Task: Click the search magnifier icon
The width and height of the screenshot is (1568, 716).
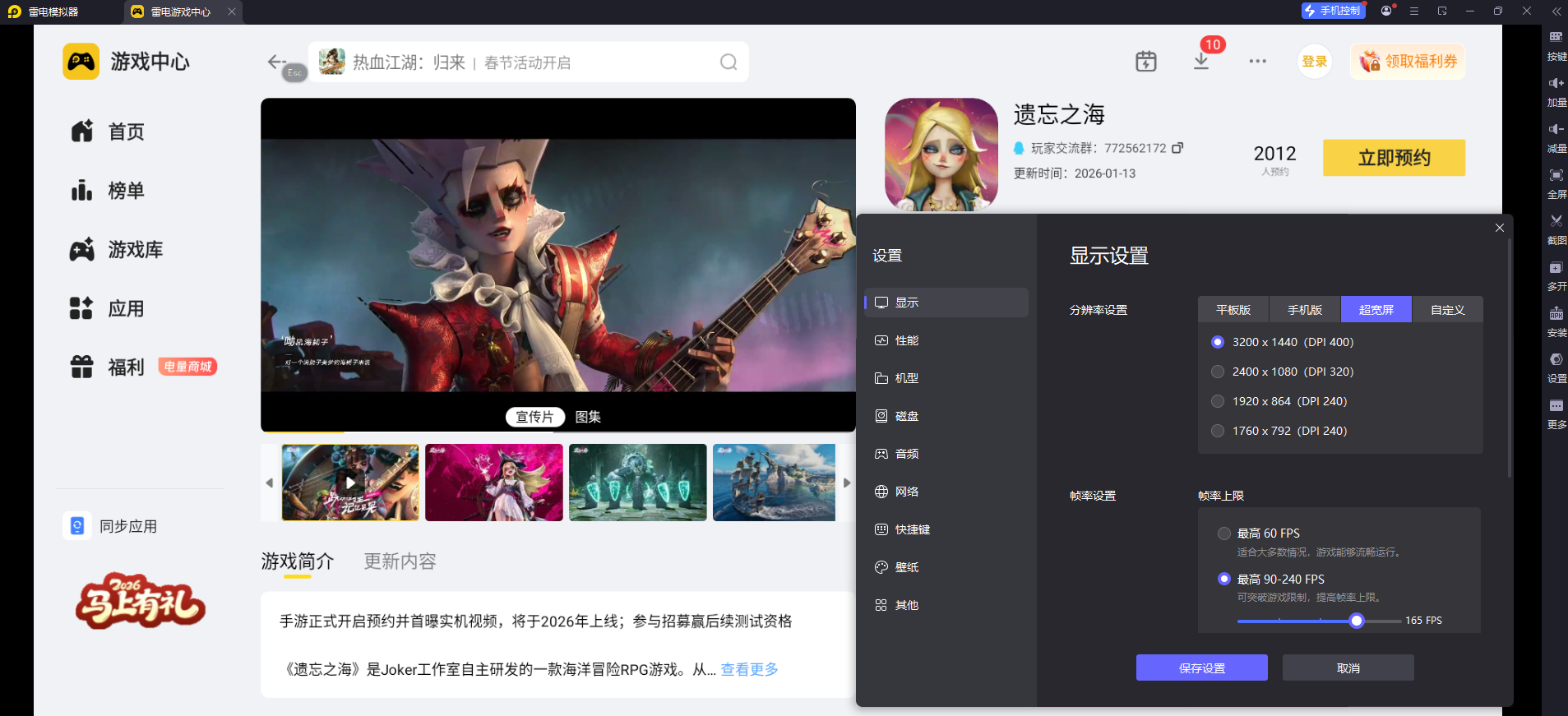Action: click(x=728, y=62)
